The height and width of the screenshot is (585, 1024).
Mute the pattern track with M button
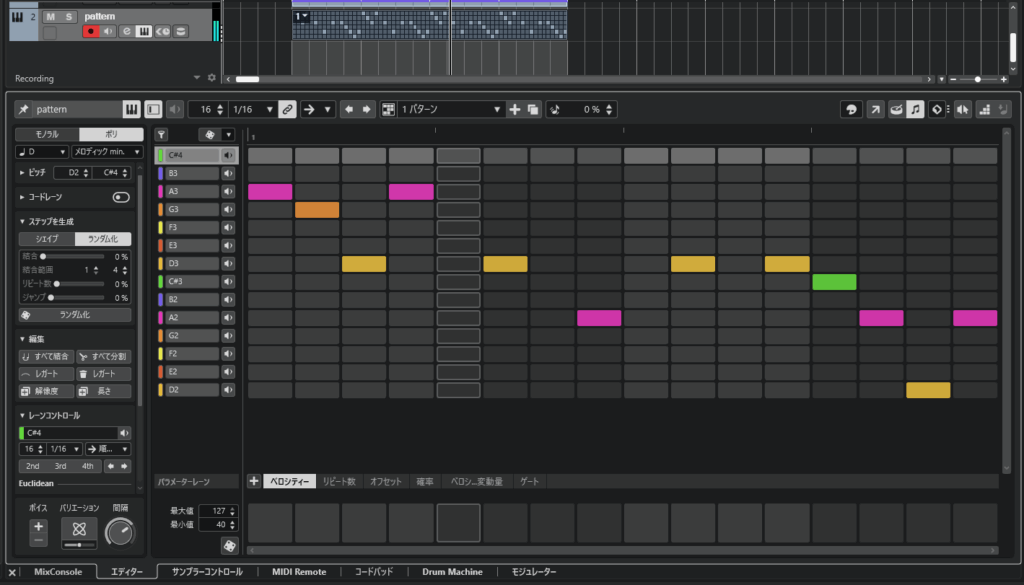pyautogui.click(x=50, y=17)
